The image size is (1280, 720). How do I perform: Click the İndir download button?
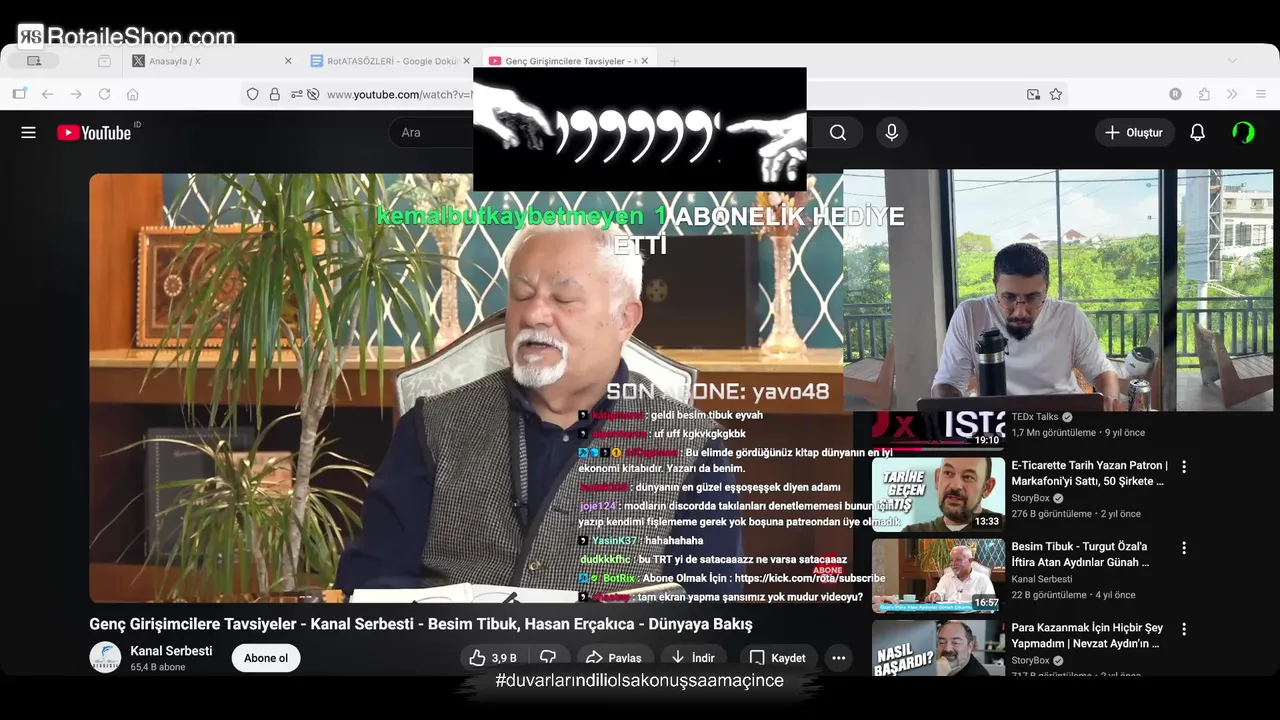[x=694, y=658]
